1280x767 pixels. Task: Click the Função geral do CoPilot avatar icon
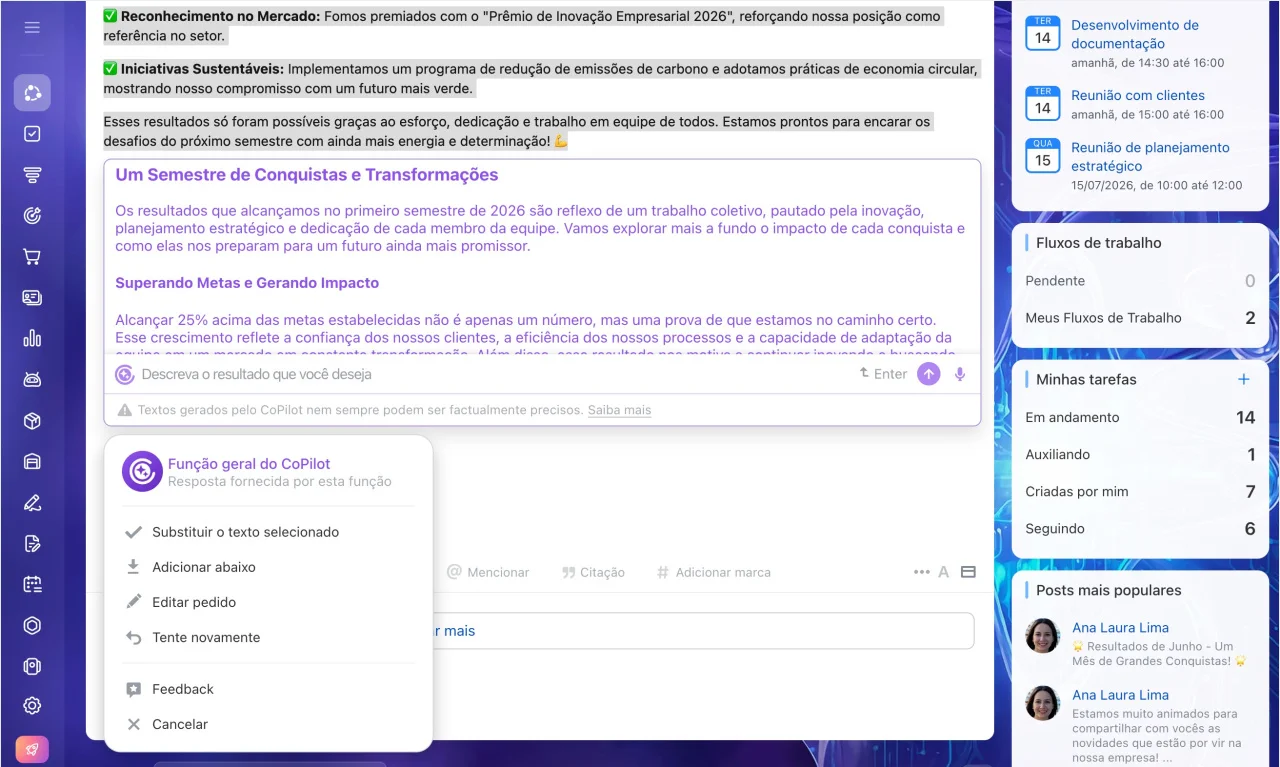click(142, 471)
